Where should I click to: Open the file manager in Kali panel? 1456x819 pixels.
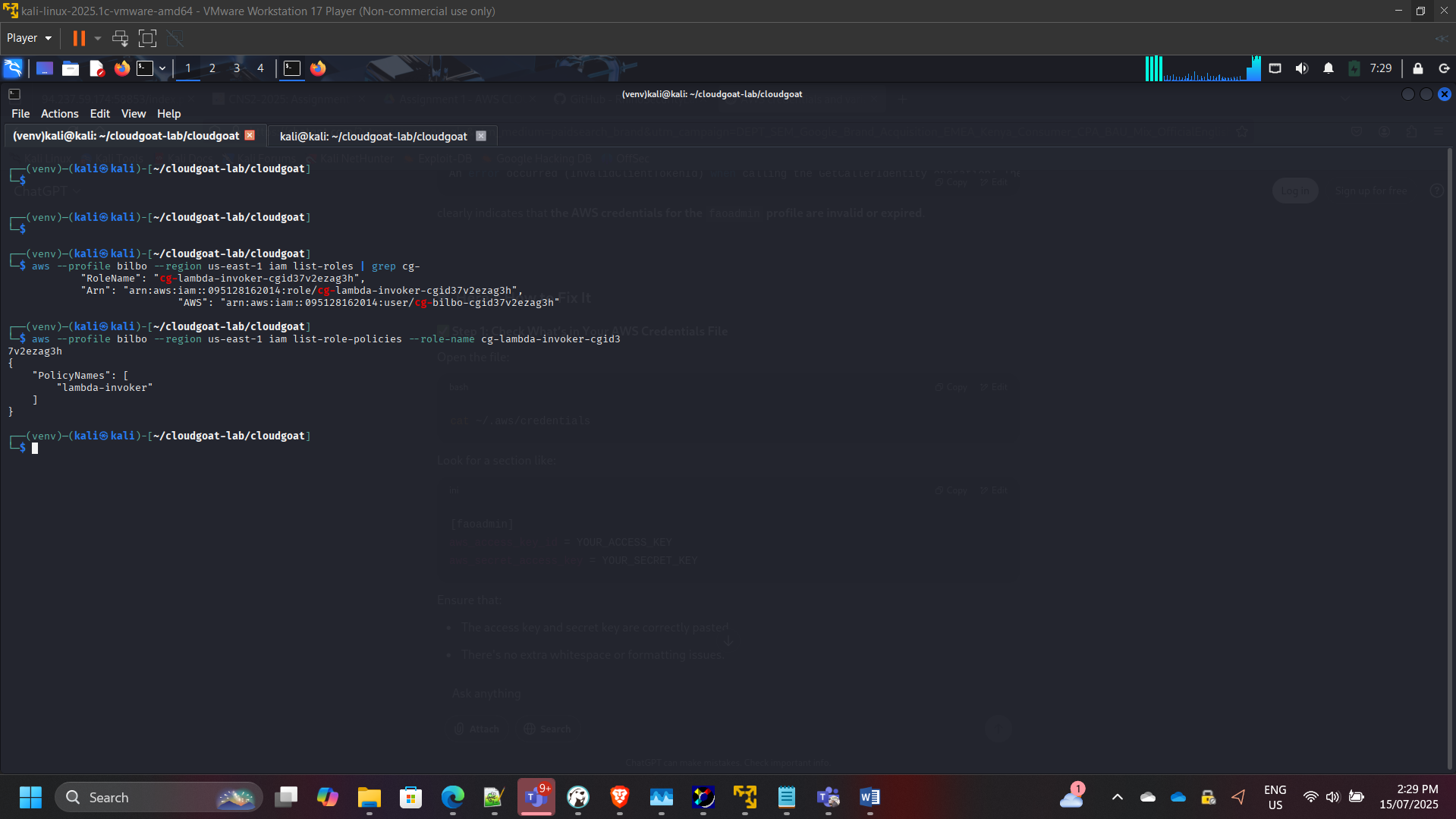pyautogui.click(x=71, y=68)
